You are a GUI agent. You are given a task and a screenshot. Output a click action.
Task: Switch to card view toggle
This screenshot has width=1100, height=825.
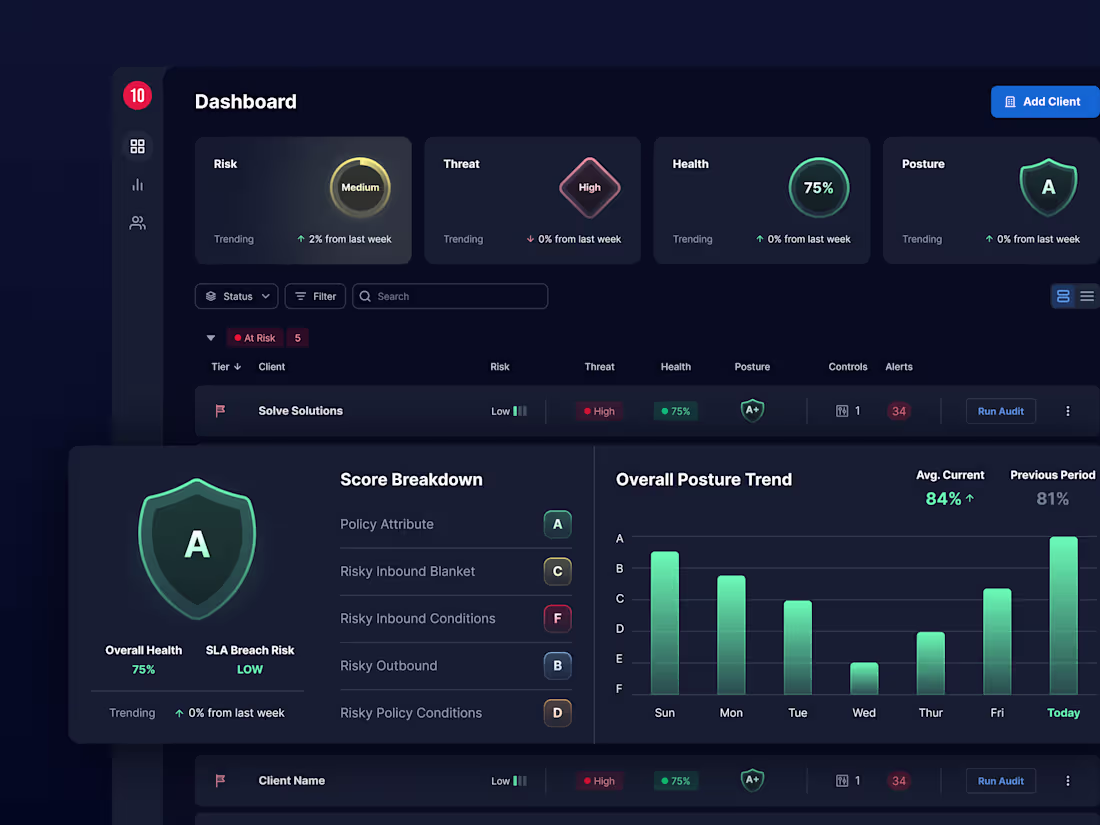click(1063, 296)
